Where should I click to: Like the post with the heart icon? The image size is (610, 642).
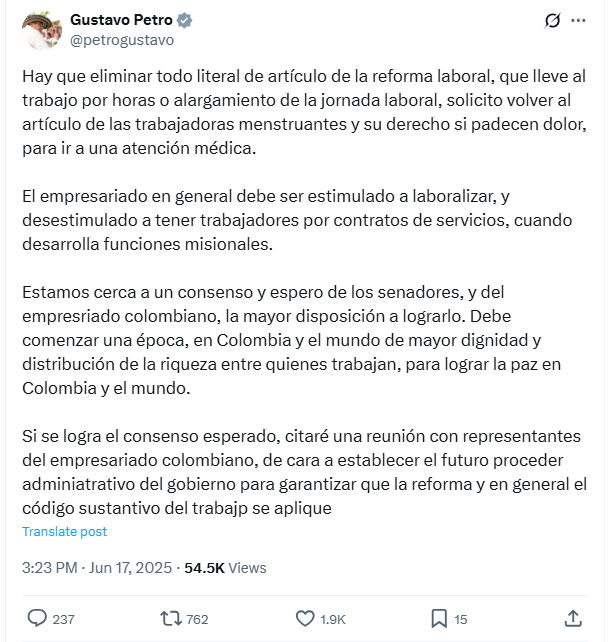pyautogui.click(x=305, y=619)
